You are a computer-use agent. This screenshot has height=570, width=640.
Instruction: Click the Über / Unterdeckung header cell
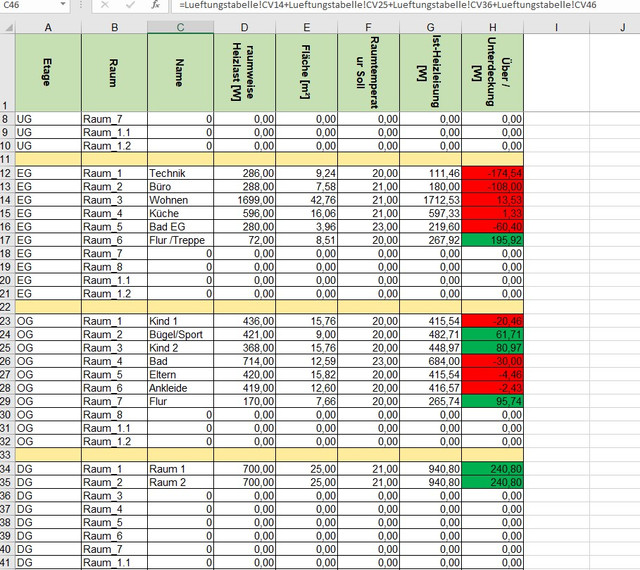coord(493,72)
